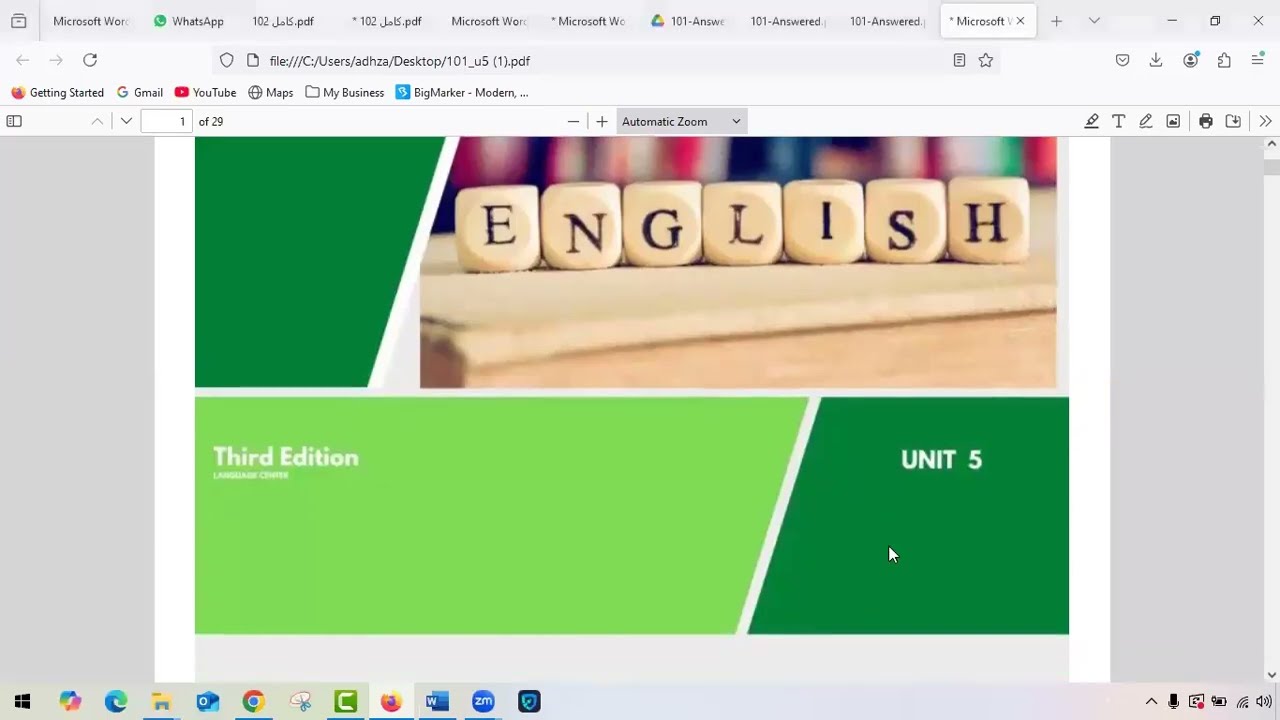Open Zoom from taskbar
The image size is (1280, 720).
click(483, 702)
